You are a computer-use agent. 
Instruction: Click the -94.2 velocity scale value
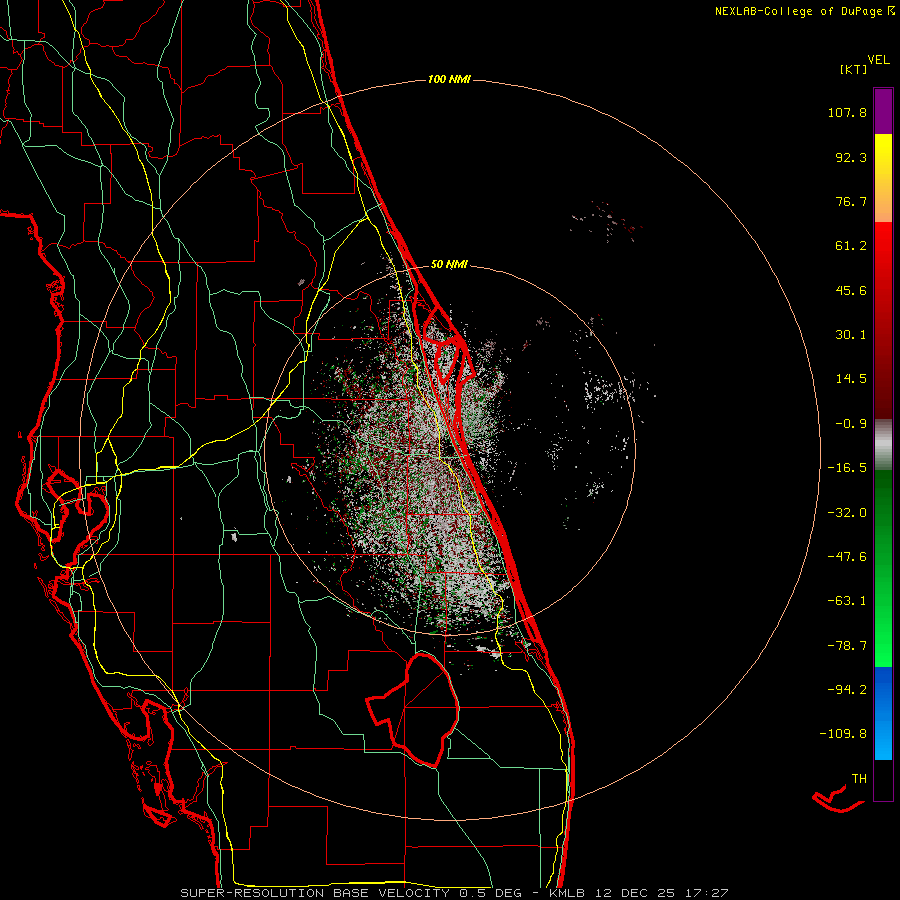pyautogui.click(x=847, y=690)
